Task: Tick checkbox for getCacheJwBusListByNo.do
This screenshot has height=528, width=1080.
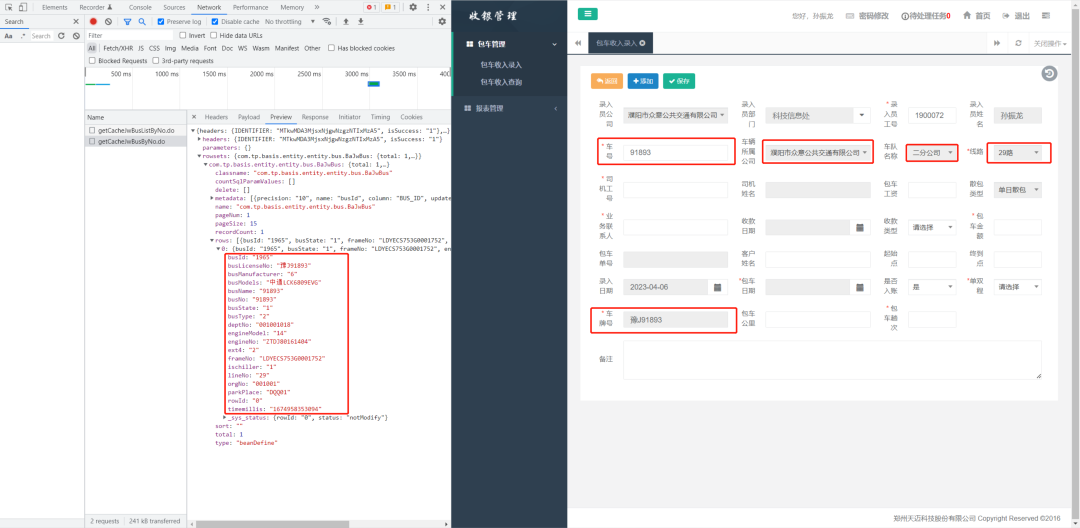Action: 92,129
